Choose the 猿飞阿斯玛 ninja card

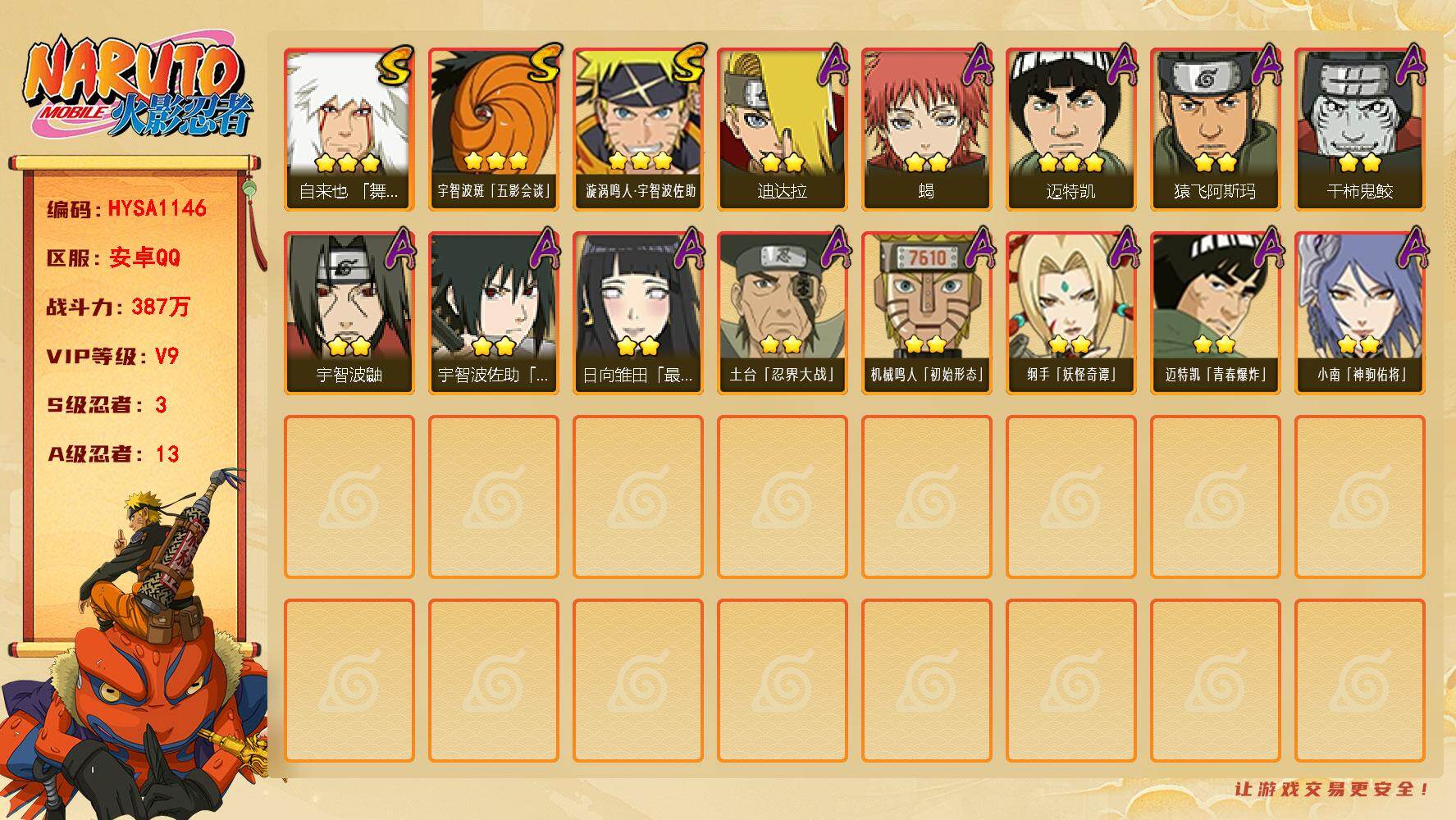1215,130
